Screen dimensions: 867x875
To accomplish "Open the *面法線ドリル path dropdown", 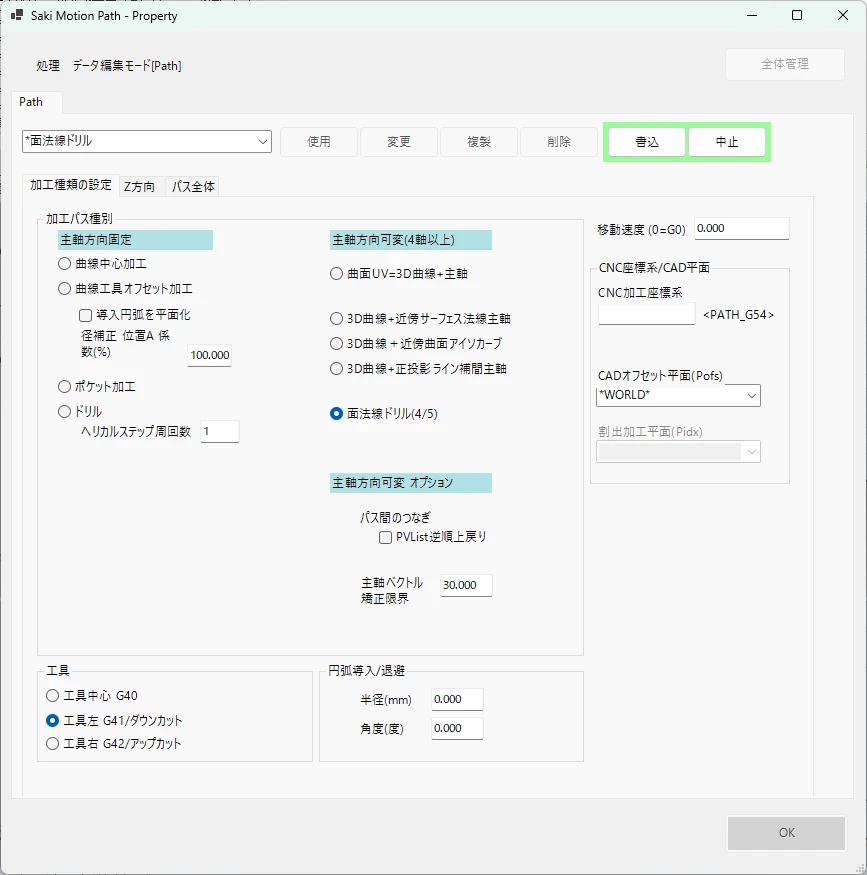I will tap(147, 142).
